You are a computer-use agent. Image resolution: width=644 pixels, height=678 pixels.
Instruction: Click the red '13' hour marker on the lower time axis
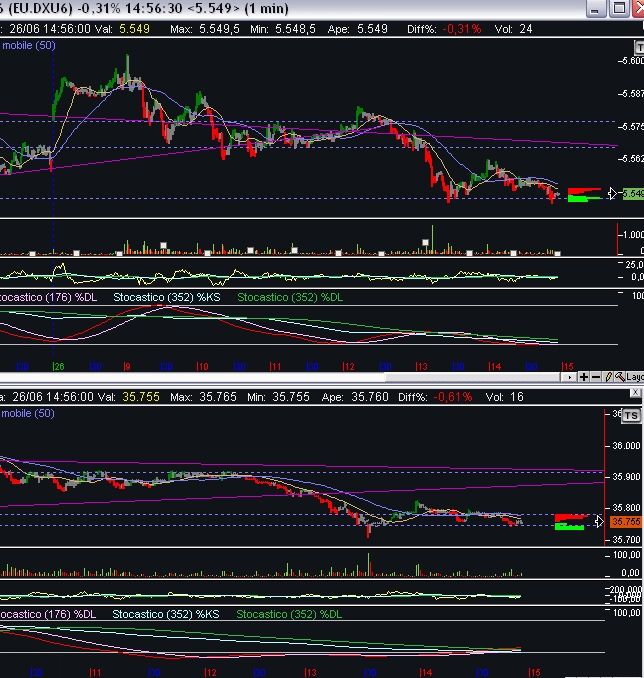[x=311, y=673]
